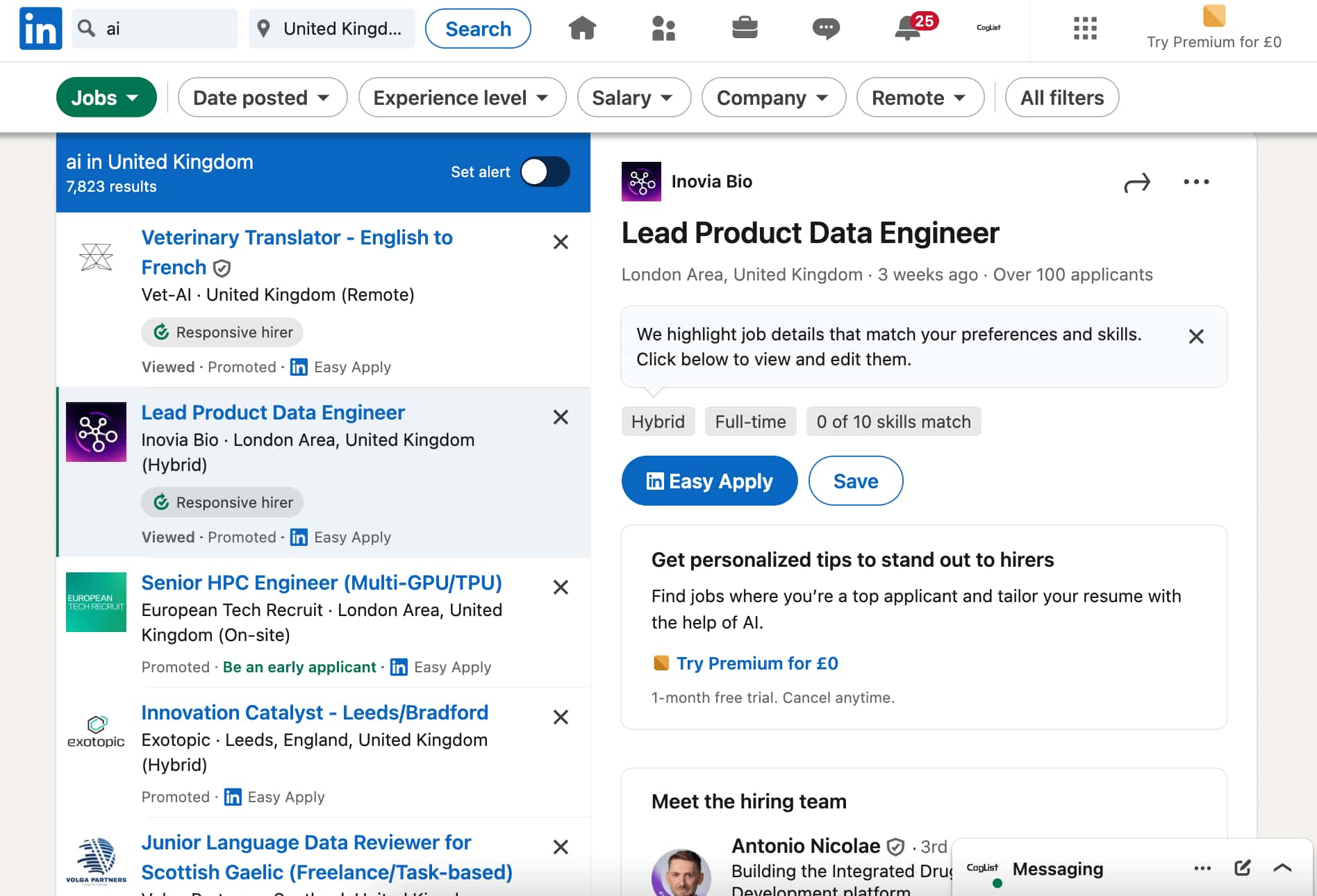Image resolution: width=1317 pixels, height=896 pixels.
Task: Click the location pin icon
Action: 263,28
